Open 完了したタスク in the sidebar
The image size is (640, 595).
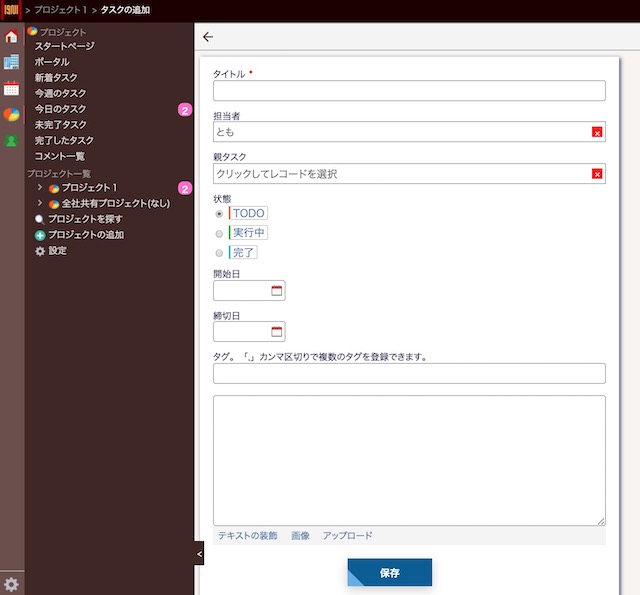pyautogui.click(x=64, y=140)
